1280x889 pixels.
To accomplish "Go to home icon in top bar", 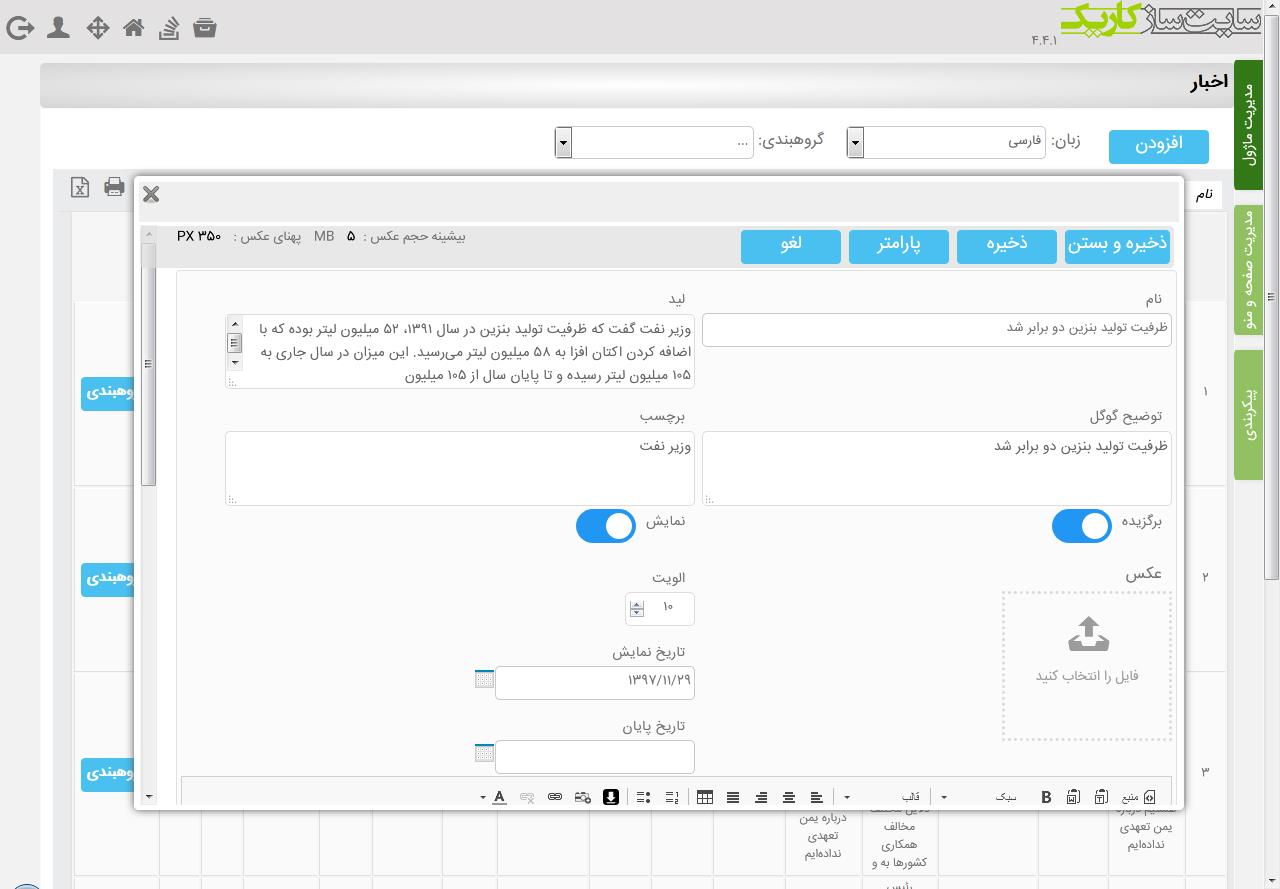I will point(134,28).
